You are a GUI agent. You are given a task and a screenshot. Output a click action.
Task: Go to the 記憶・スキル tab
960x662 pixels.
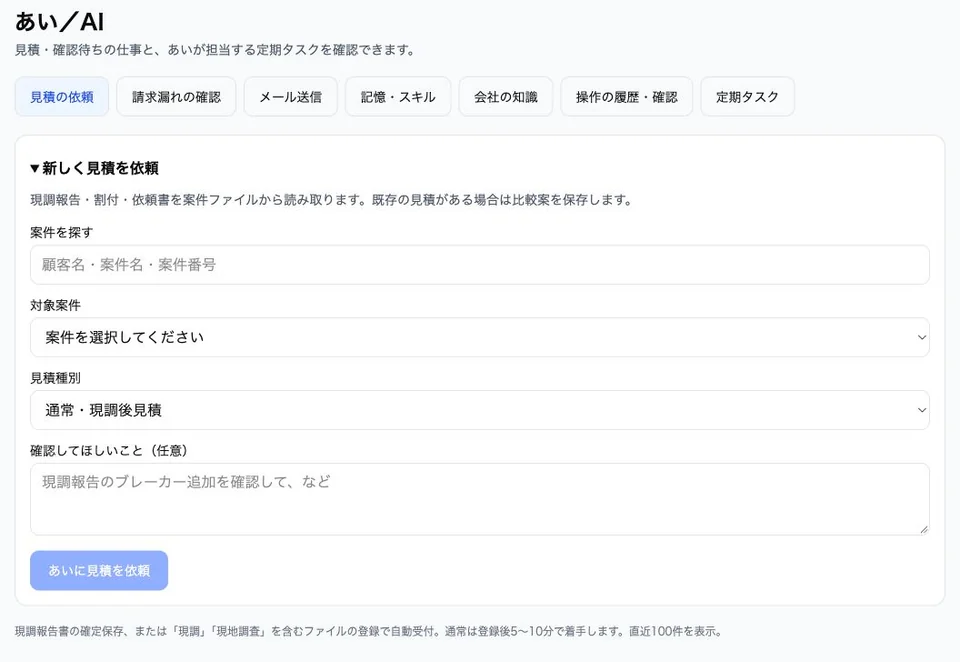398,97
